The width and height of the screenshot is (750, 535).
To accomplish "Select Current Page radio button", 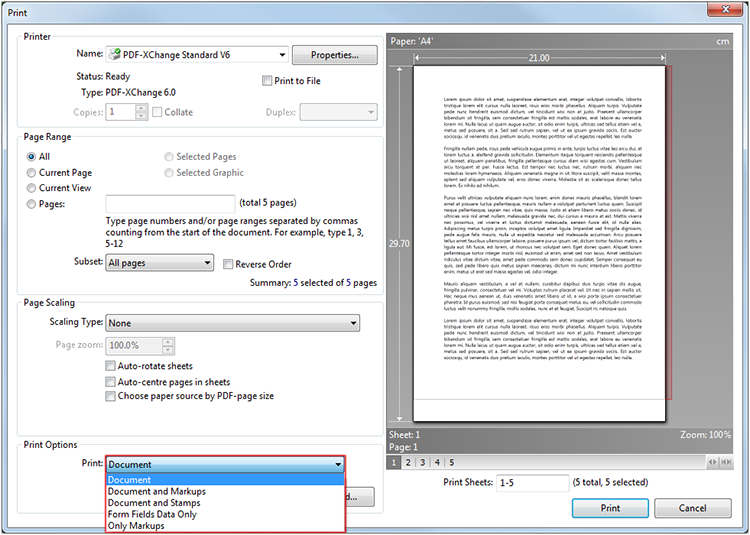I will [x=32, y=173].
